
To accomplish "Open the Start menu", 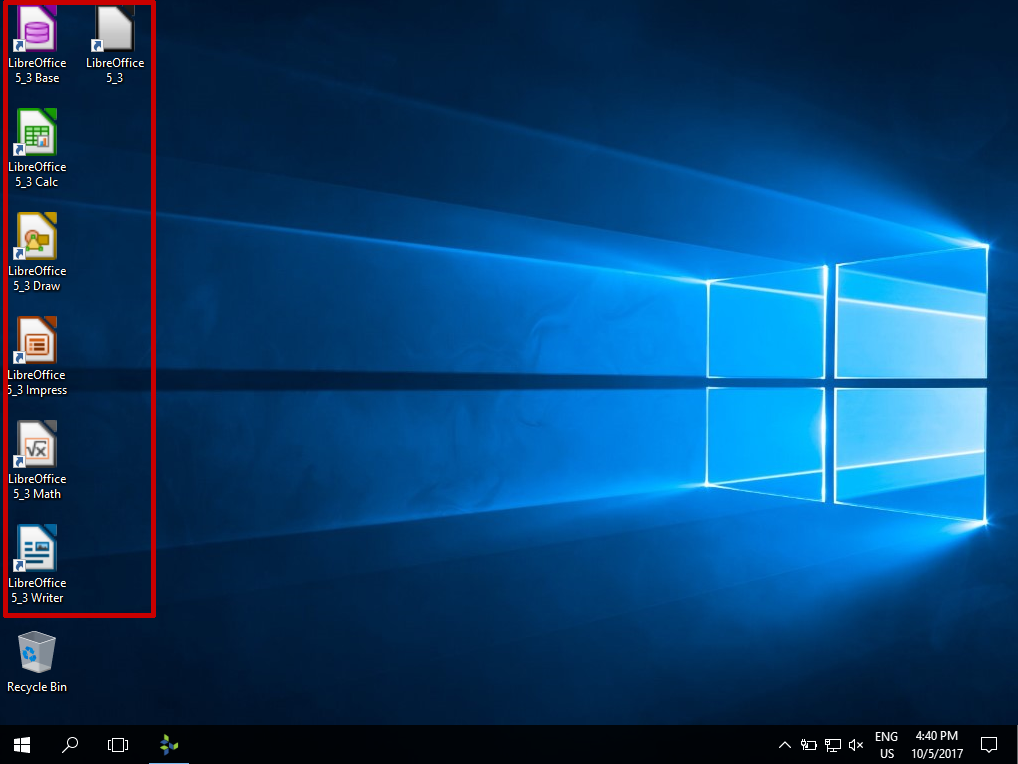I will [x=20, y=744].
